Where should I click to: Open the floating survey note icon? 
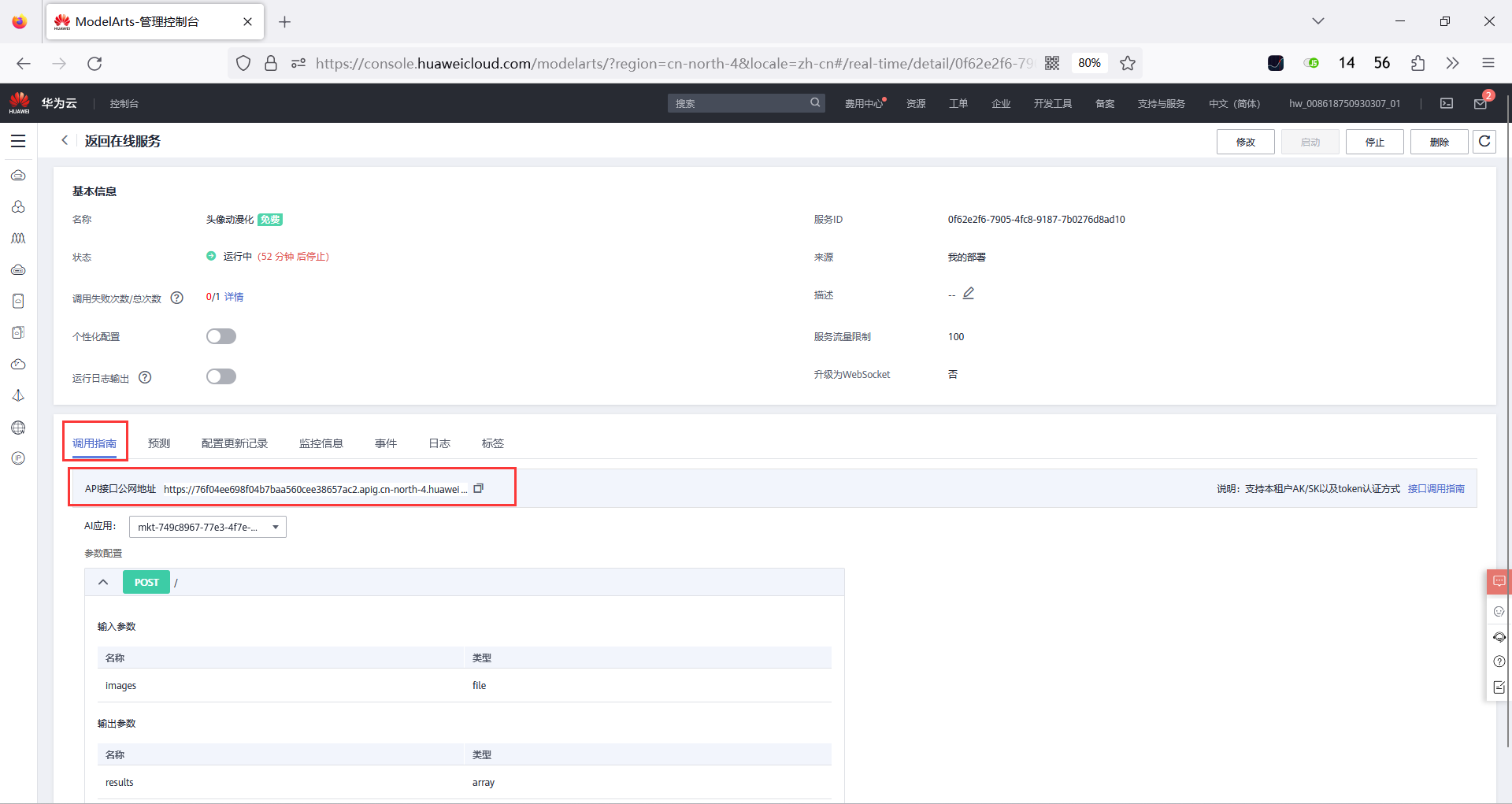[x=1499, y=687]
